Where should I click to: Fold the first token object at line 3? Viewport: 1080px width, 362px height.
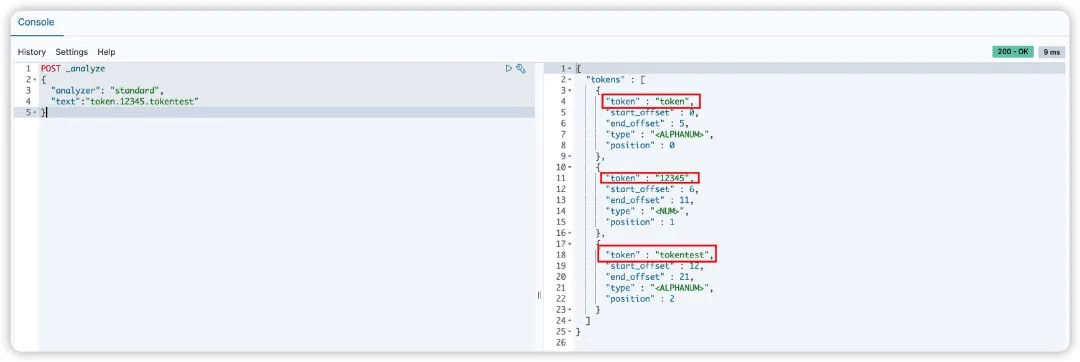point(570,90)
